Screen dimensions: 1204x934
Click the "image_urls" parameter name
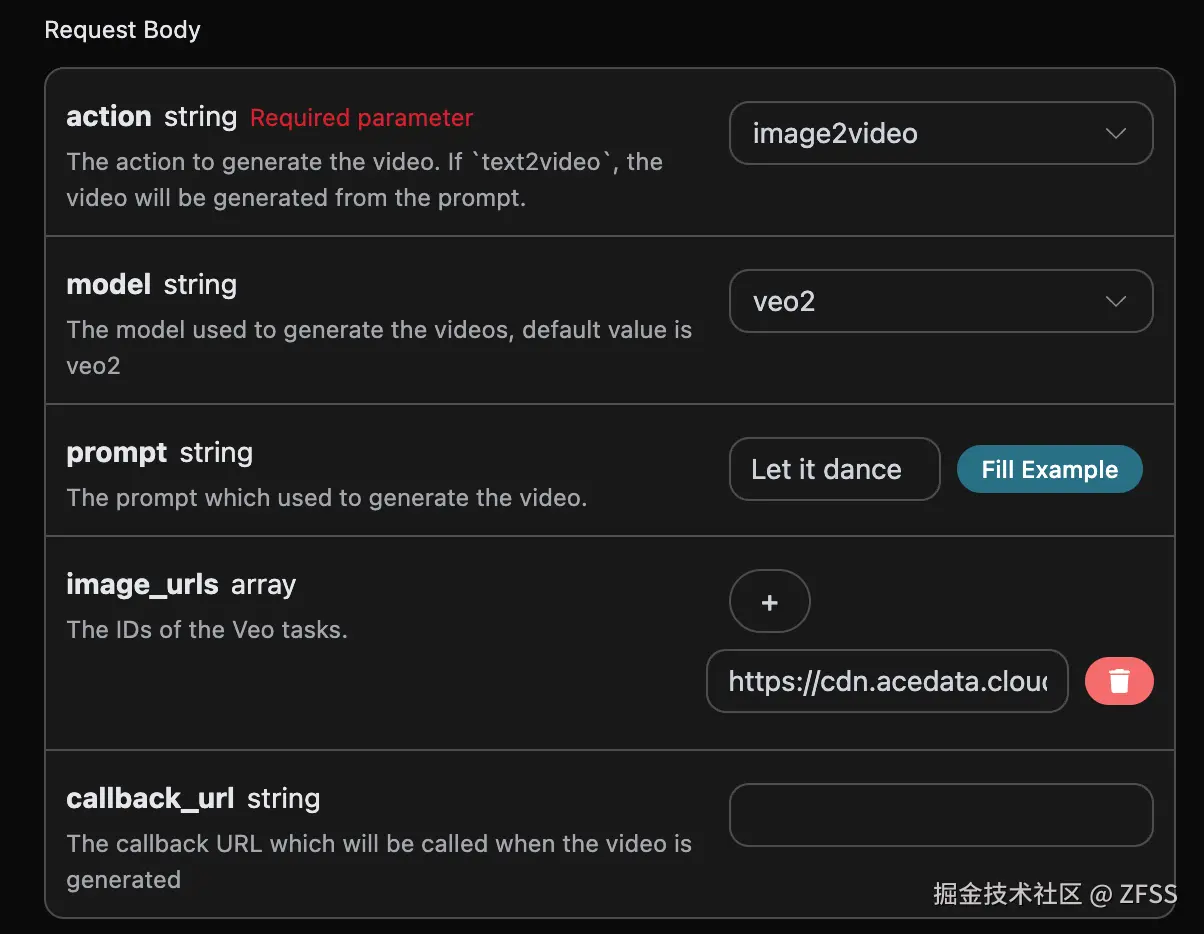(142, 584)
